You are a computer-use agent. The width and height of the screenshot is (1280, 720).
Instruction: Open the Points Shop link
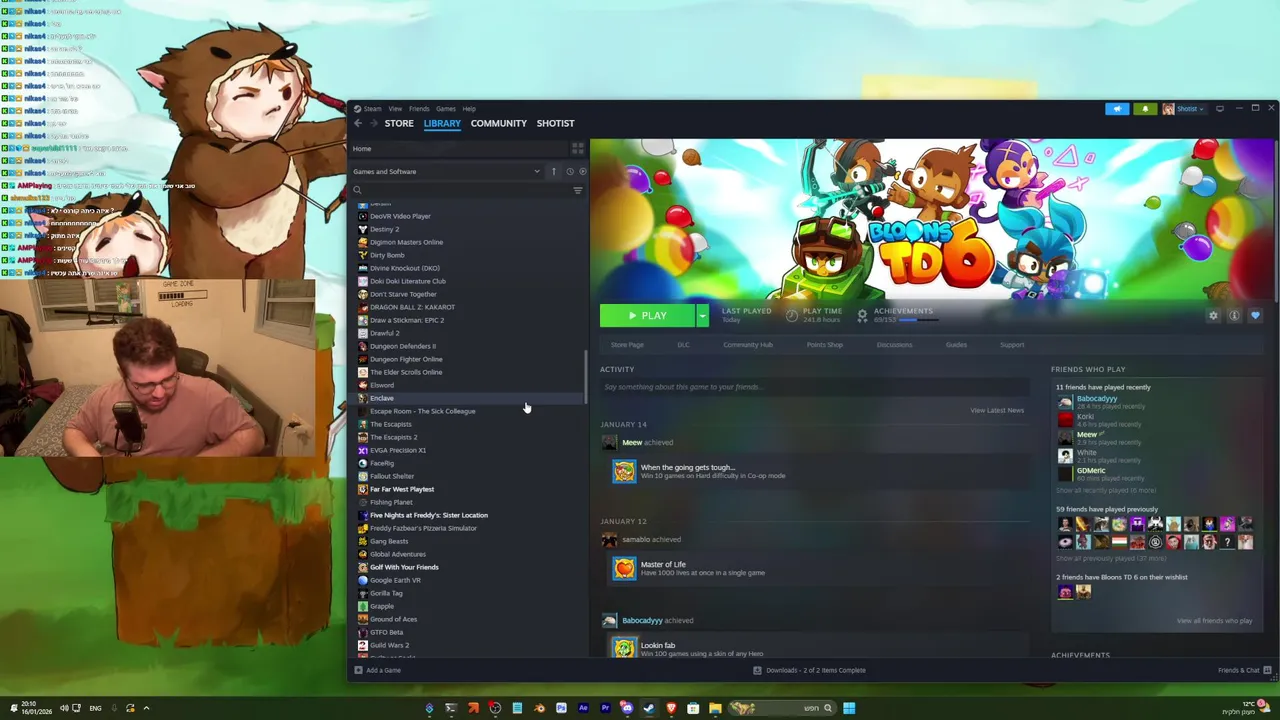tap(825, 345)
